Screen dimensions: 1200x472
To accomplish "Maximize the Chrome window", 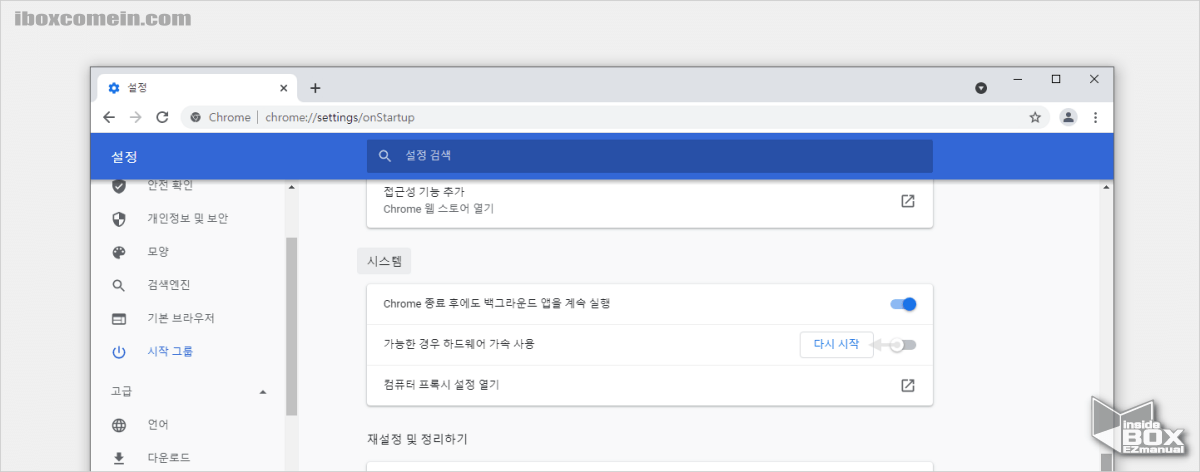I will click(x=1056, y=79).
